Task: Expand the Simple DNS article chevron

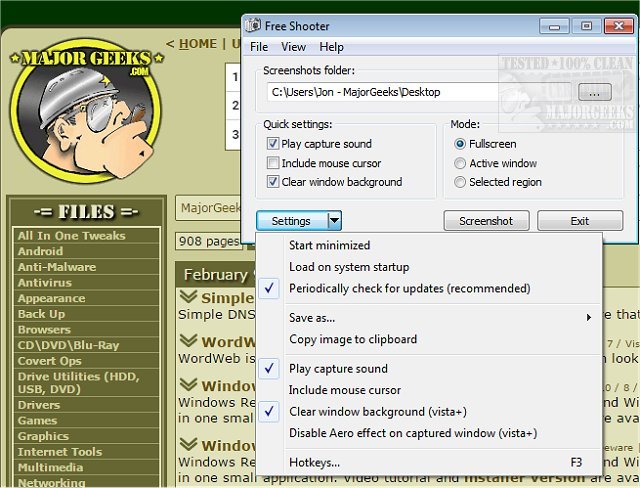Action: tap(188, 297)
